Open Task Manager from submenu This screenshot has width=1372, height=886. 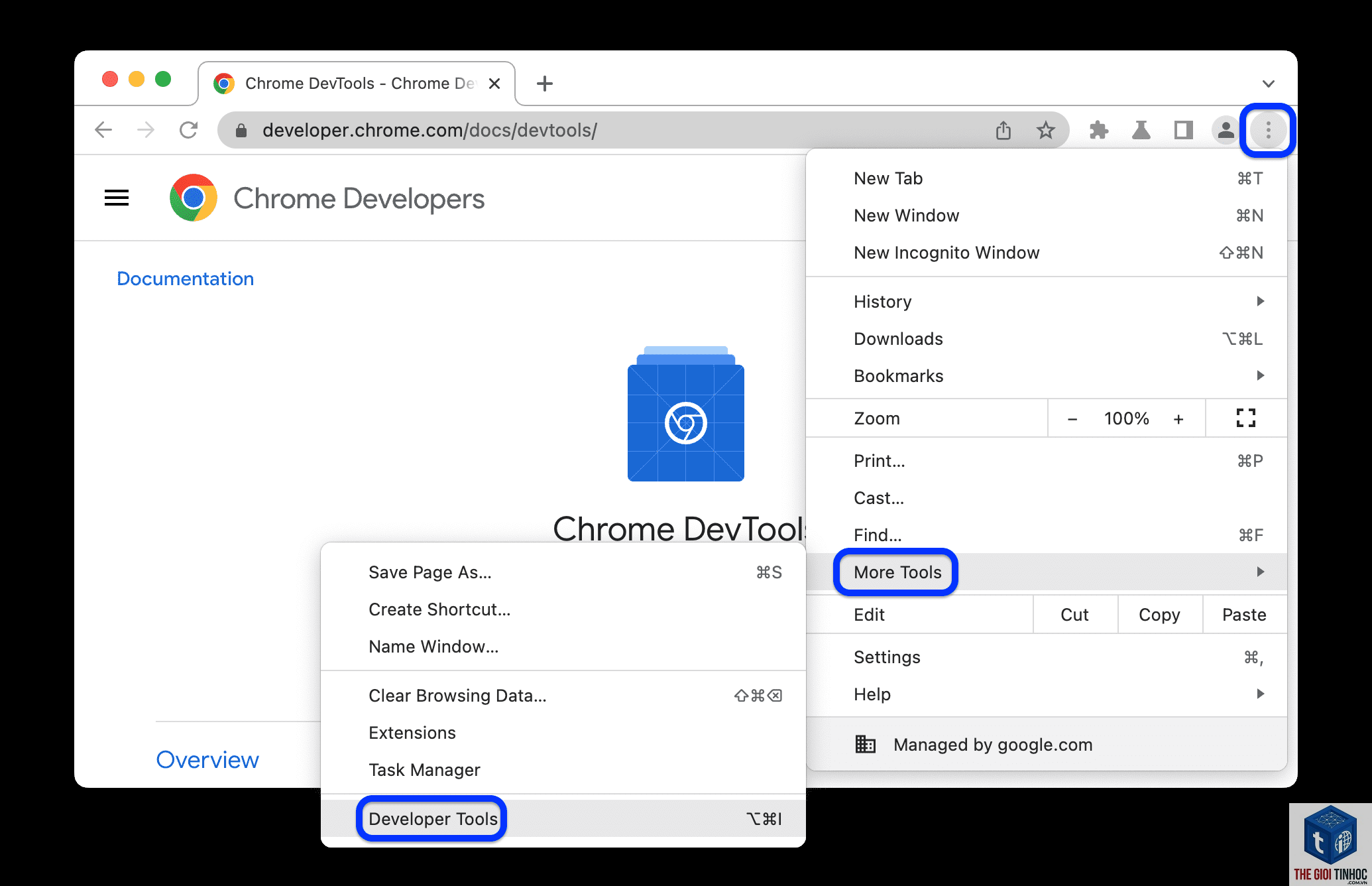coord(563,770)
